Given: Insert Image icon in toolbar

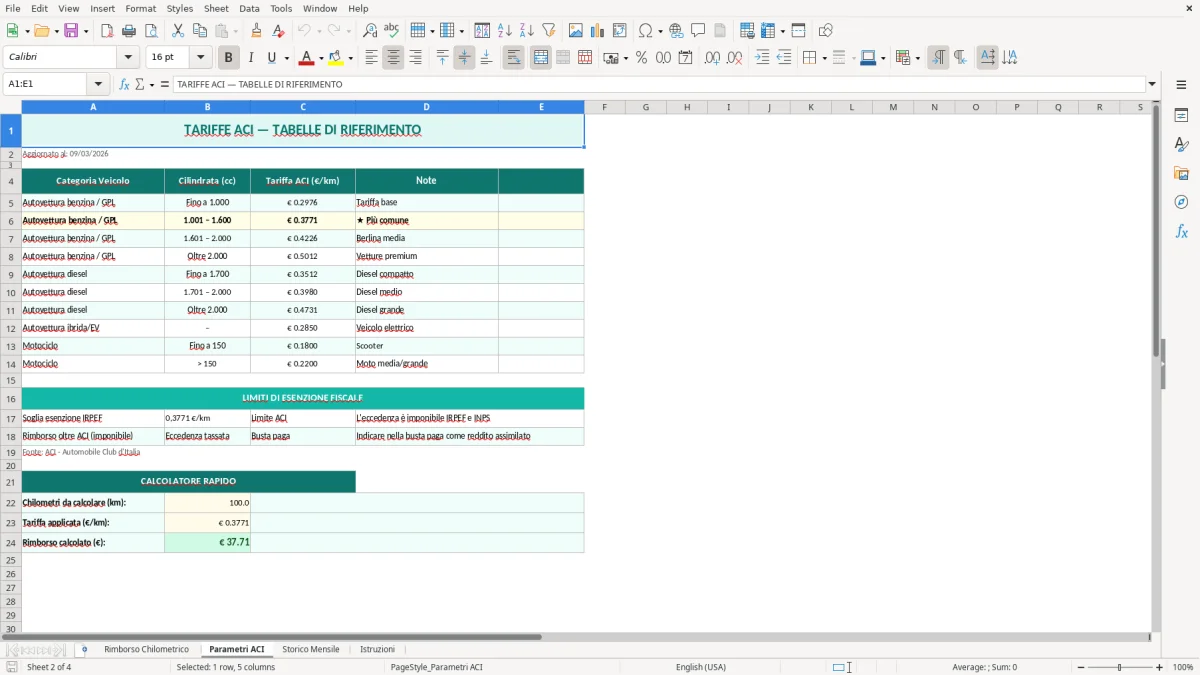Looking at the screenshot, I should [x=576, y=31].
